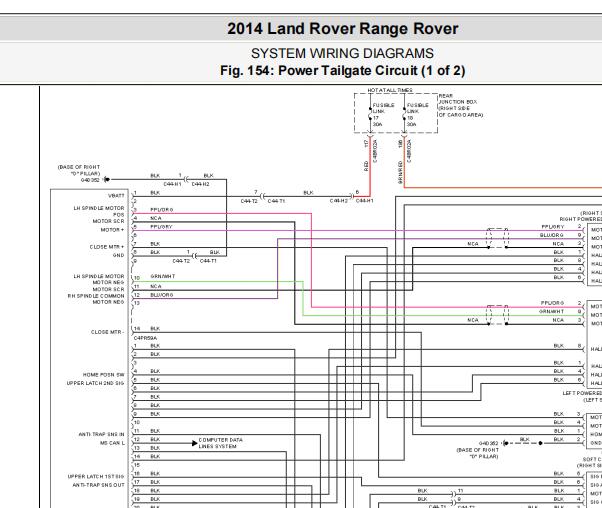Click the 'VBATT' pin label
The image size is (602, 508).
pyautogui.click(x=116, y=196)
